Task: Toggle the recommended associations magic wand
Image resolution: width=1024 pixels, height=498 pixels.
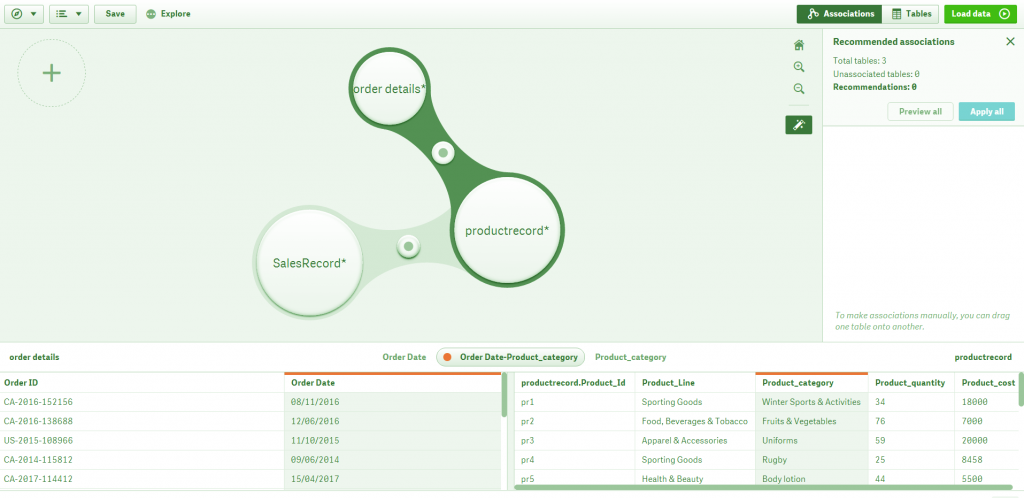Action: [x=798, y=125]
